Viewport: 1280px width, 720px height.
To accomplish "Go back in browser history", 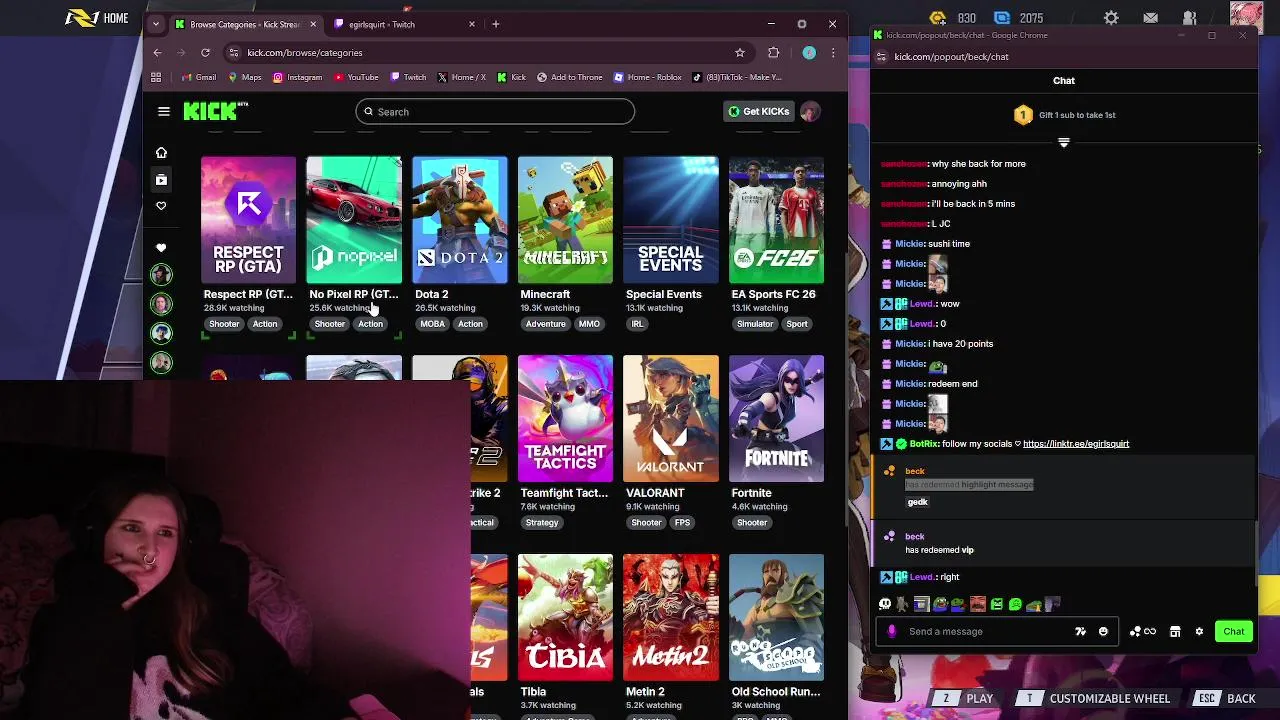I will [x=157, y=53].
